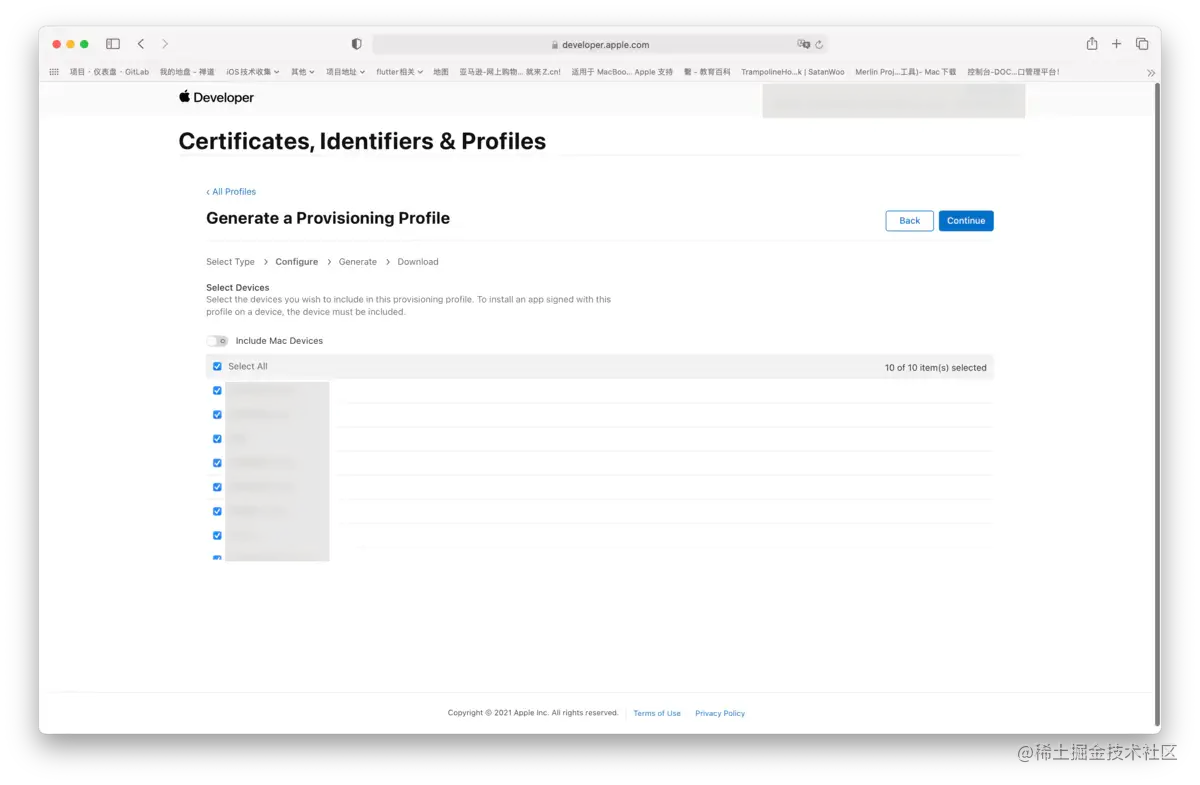Click the blue Continue button
This screenshot has height=785, width=1200.
coord(966,221)
